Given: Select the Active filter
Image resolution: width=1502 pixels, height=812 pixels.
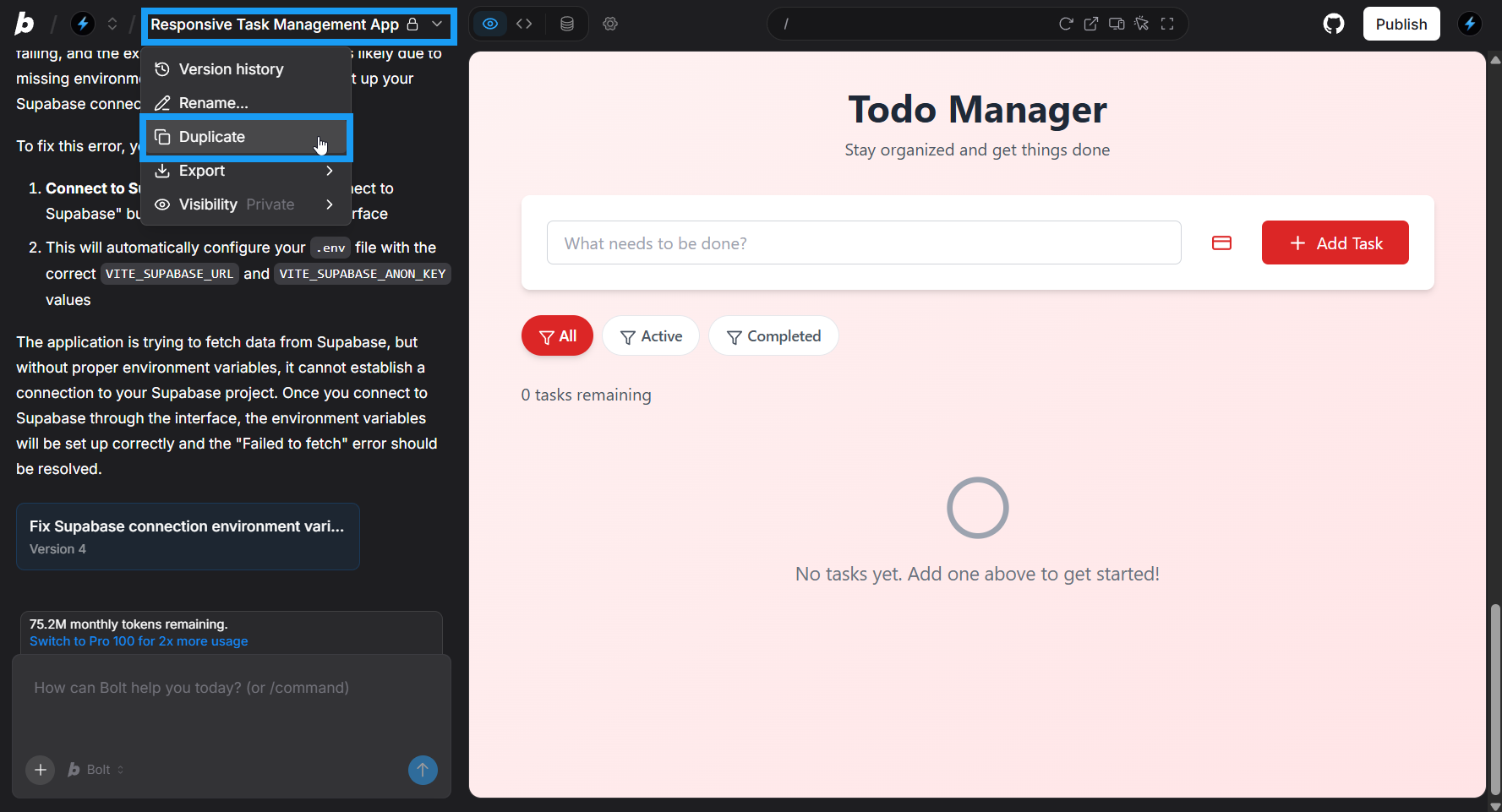Looking at the screenshot, I should [651, 336].
